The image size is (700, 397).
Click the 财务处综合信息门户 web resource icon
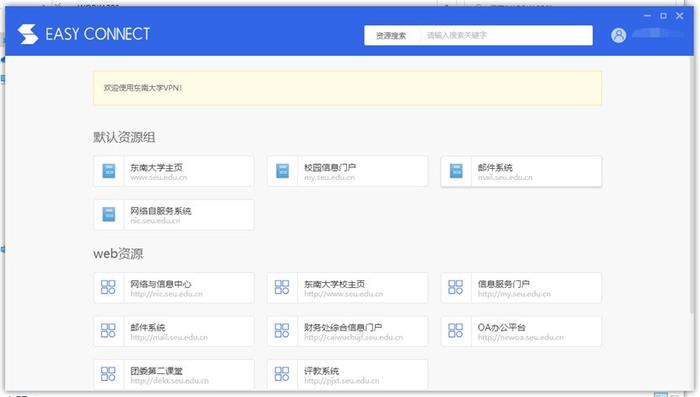(282, 330)
